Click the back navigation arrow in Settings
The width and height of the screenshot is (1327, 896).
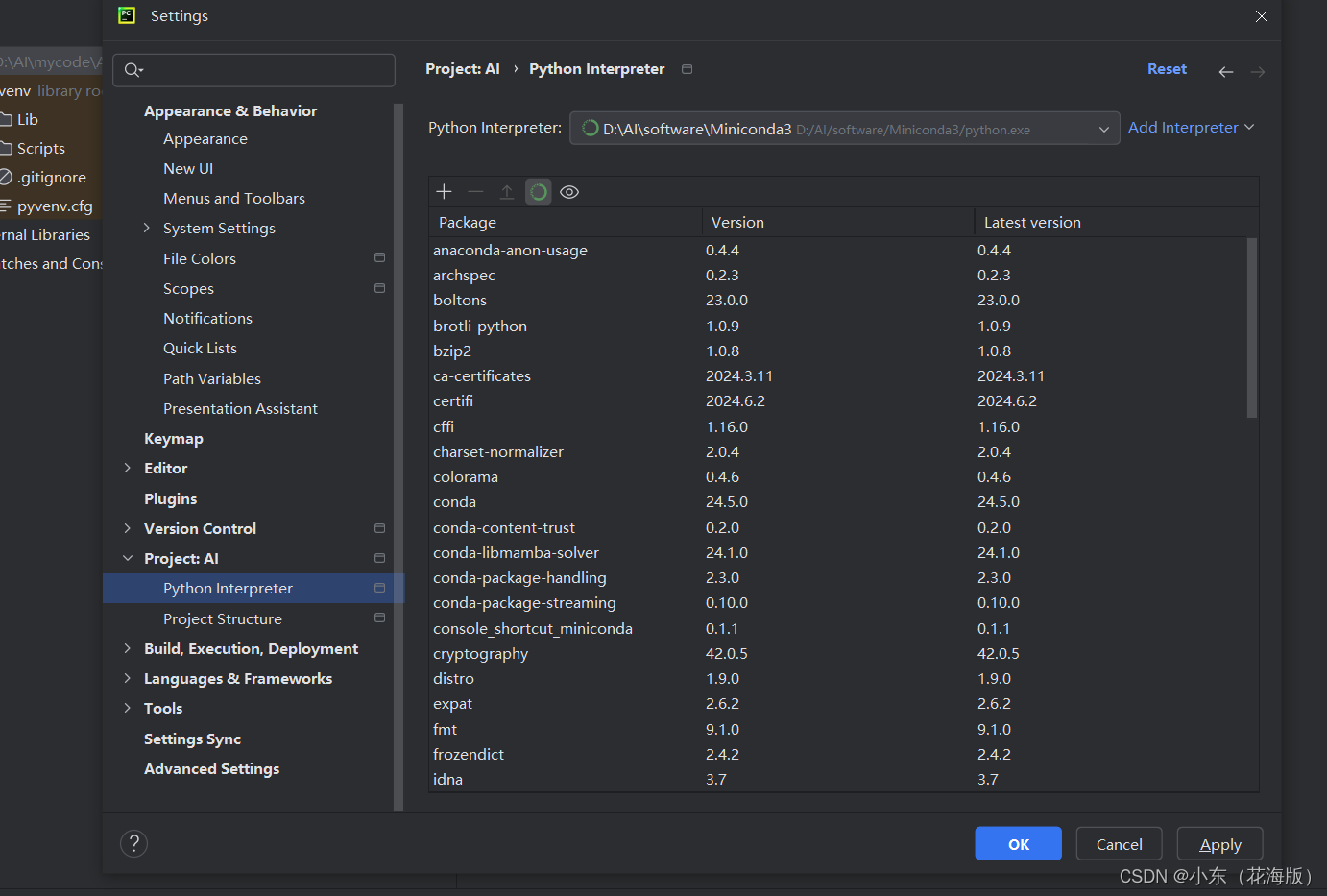tap(1226, 72)
